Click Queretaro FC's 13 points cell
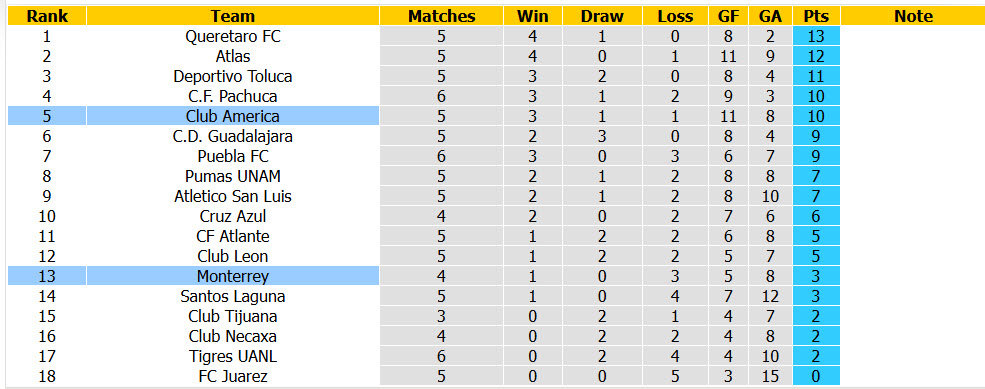Viewport: 985px width, 389px height. coord(816,36)
